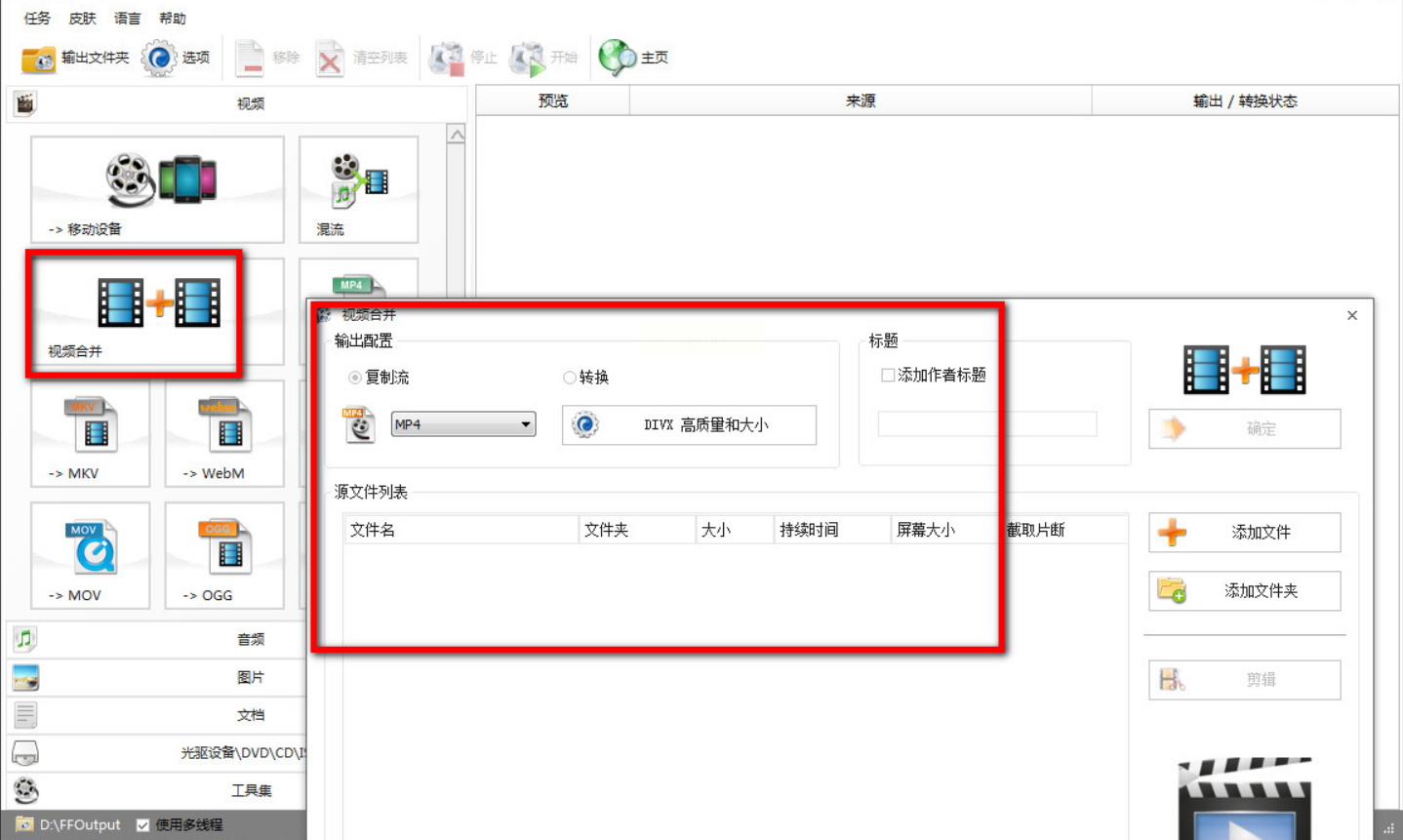This screenshot has width=1403, height=840.
Task: Sort by the 屏幕大小 column header
Action: [945, 530]
